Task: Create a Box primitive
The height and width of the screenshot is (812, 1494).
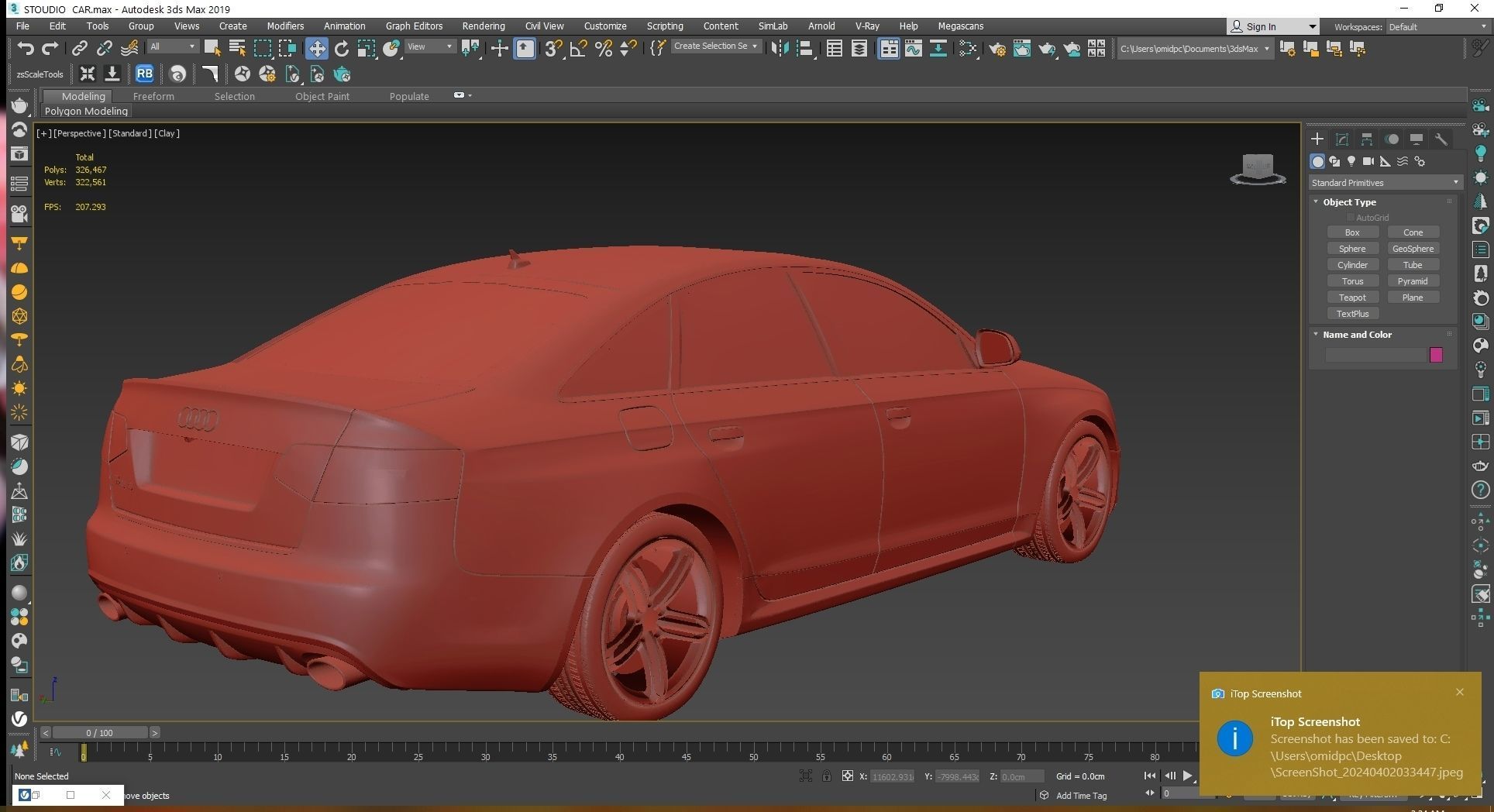Action: tap(1352, 232)
